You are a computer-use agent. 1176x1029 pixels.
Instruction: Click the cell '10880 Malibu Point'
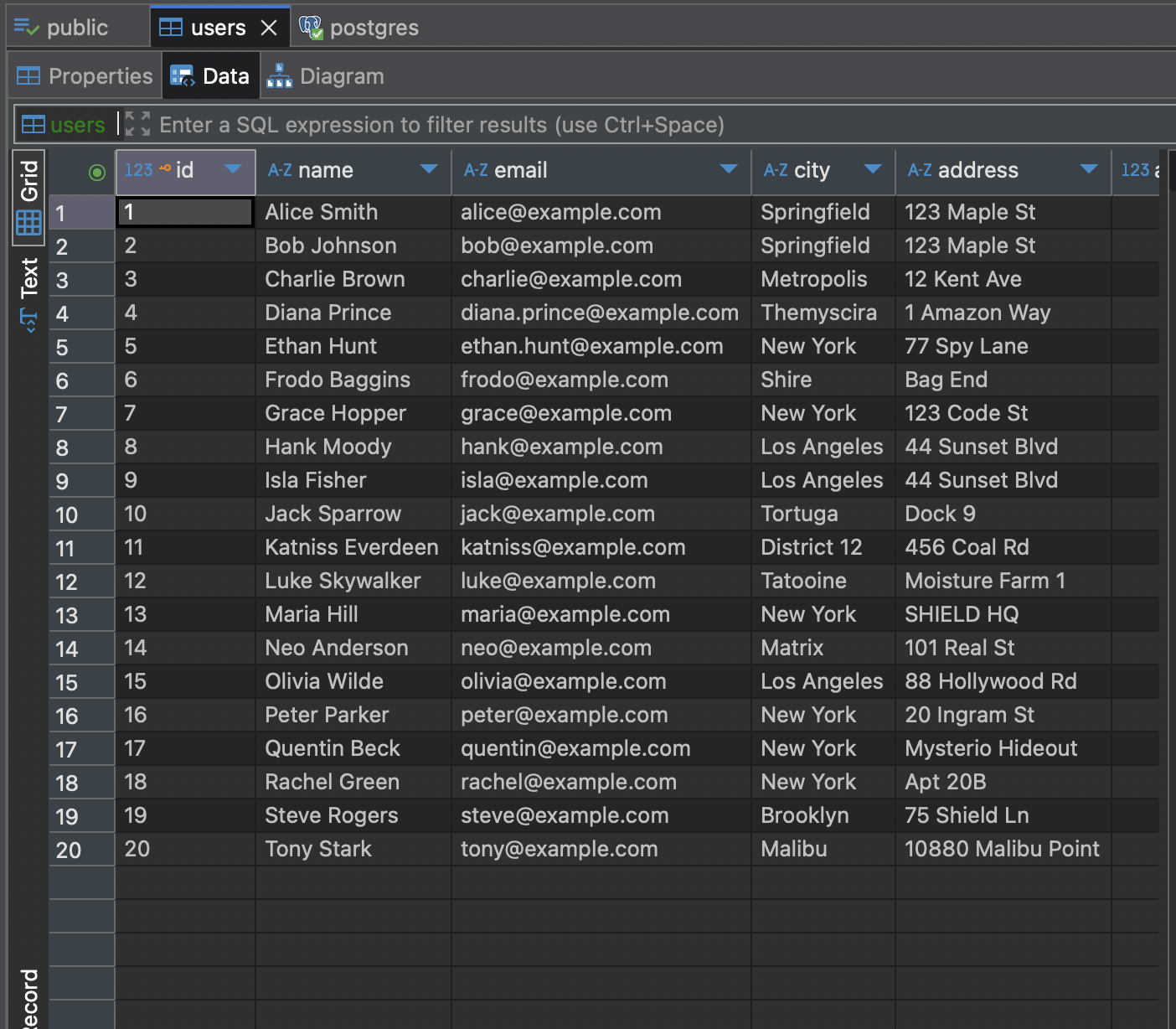tap(1003, 849)
